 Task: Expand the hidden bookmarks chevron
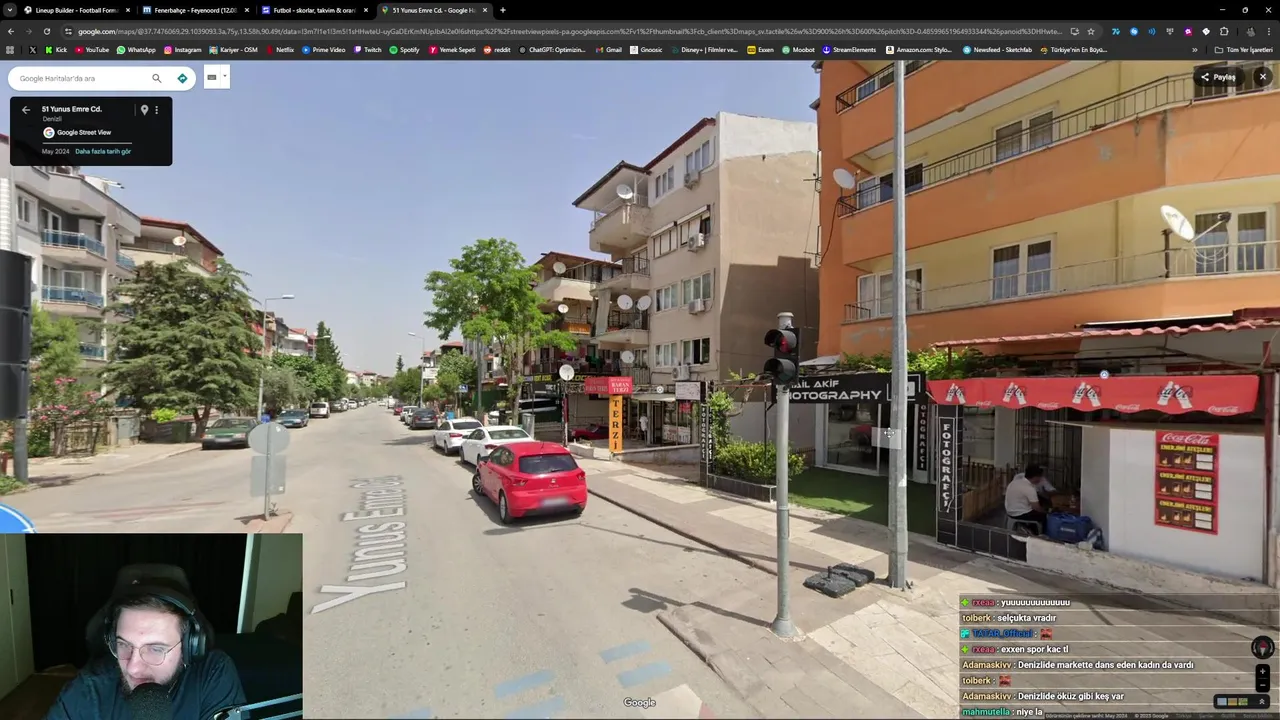pos(1194,49)
